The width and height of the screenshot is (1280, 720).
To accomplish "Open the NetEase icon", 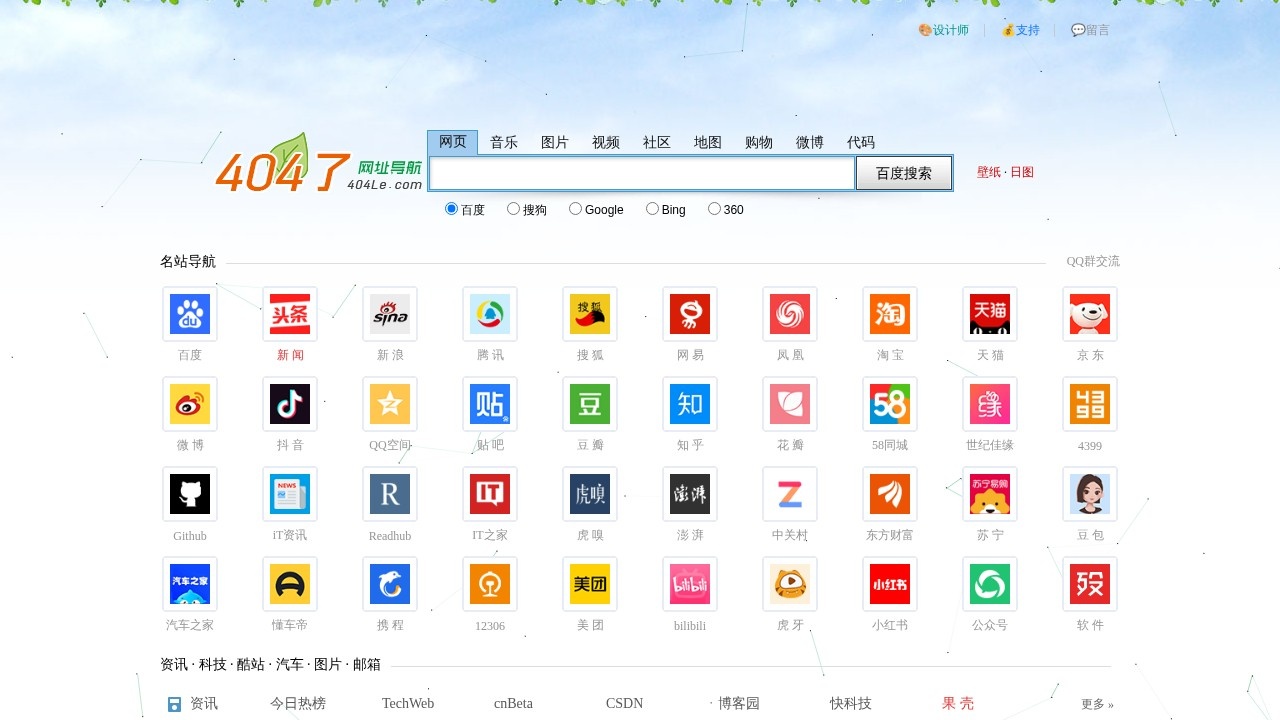I will [690, 314].
